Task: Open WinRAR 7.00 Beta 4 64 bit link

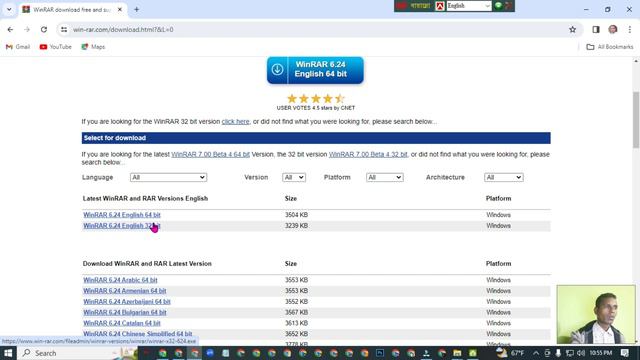Action: (211, 154)
